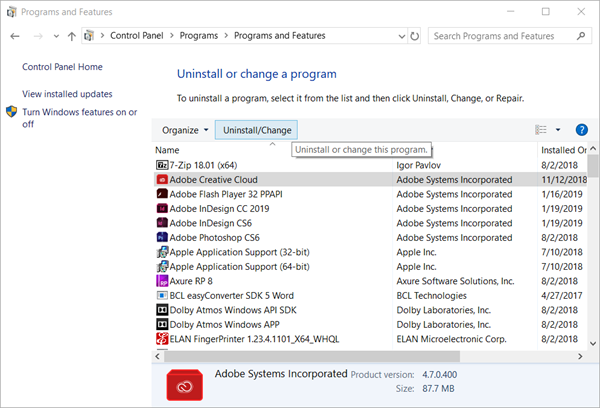Sort by Installed On column header
This screenshot has height=408, width=600.
(563, 150)
